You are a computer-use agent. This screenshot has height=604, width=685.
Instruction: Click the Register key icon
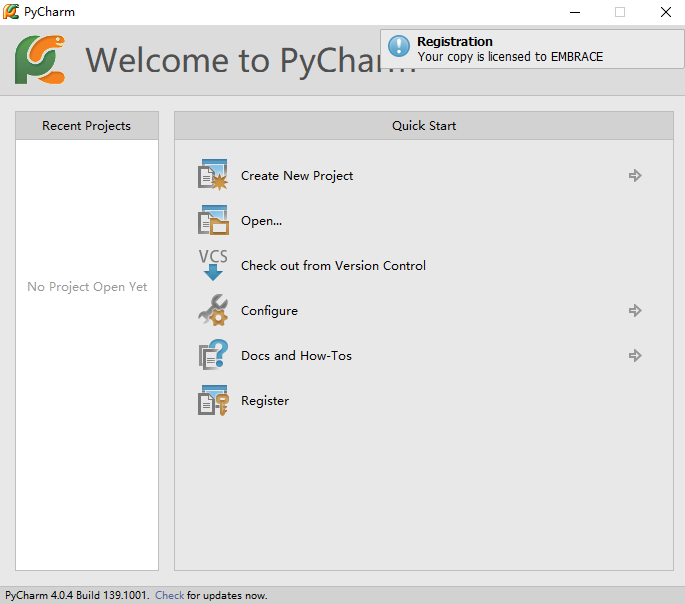point(213,400)
